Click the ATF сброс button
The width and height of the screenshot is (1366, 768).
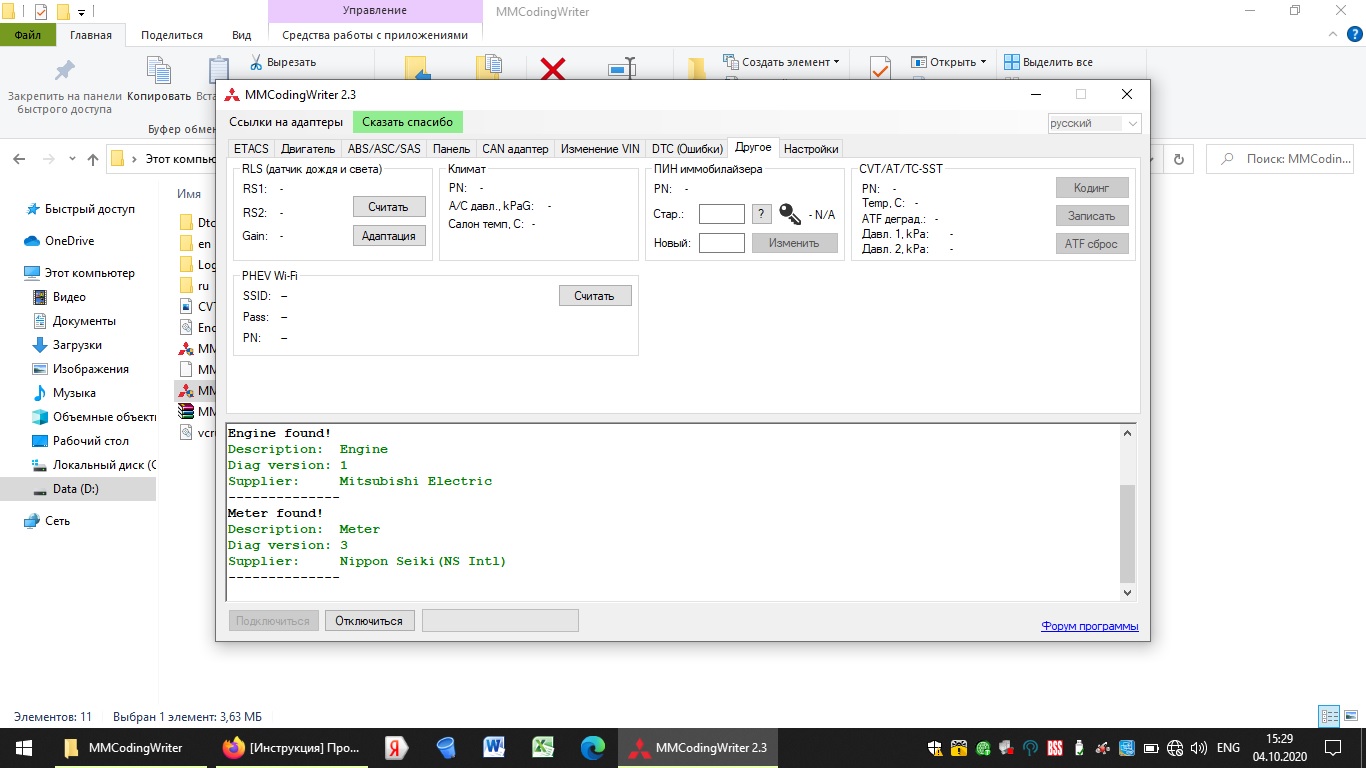click(x=1092, y=244)
